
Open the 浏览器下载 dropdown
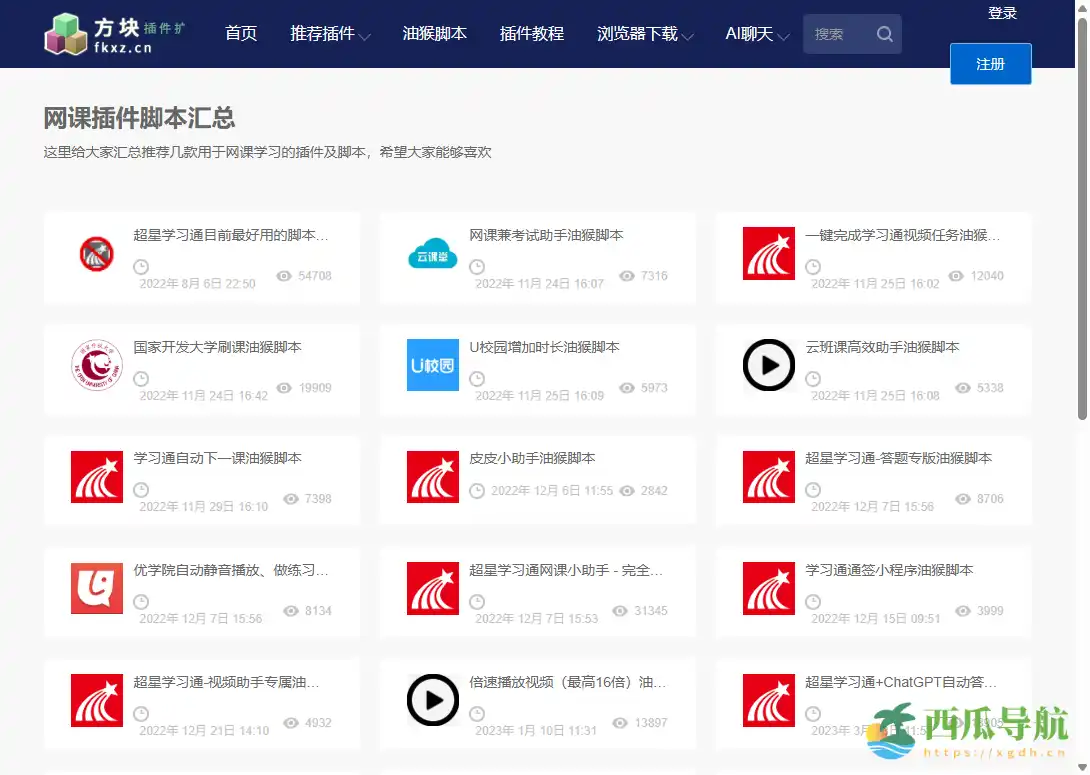pyautogui.click(x=638, y=33)
